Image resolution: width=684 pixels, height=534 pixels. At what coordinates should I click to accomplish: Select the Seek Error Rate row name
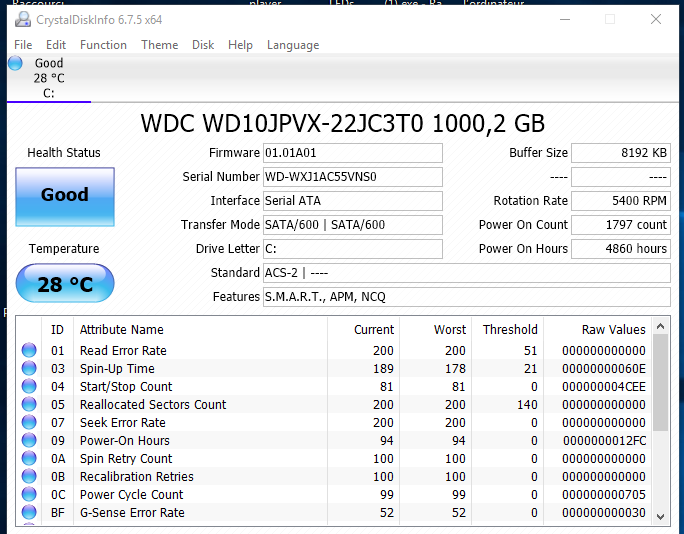123,422
